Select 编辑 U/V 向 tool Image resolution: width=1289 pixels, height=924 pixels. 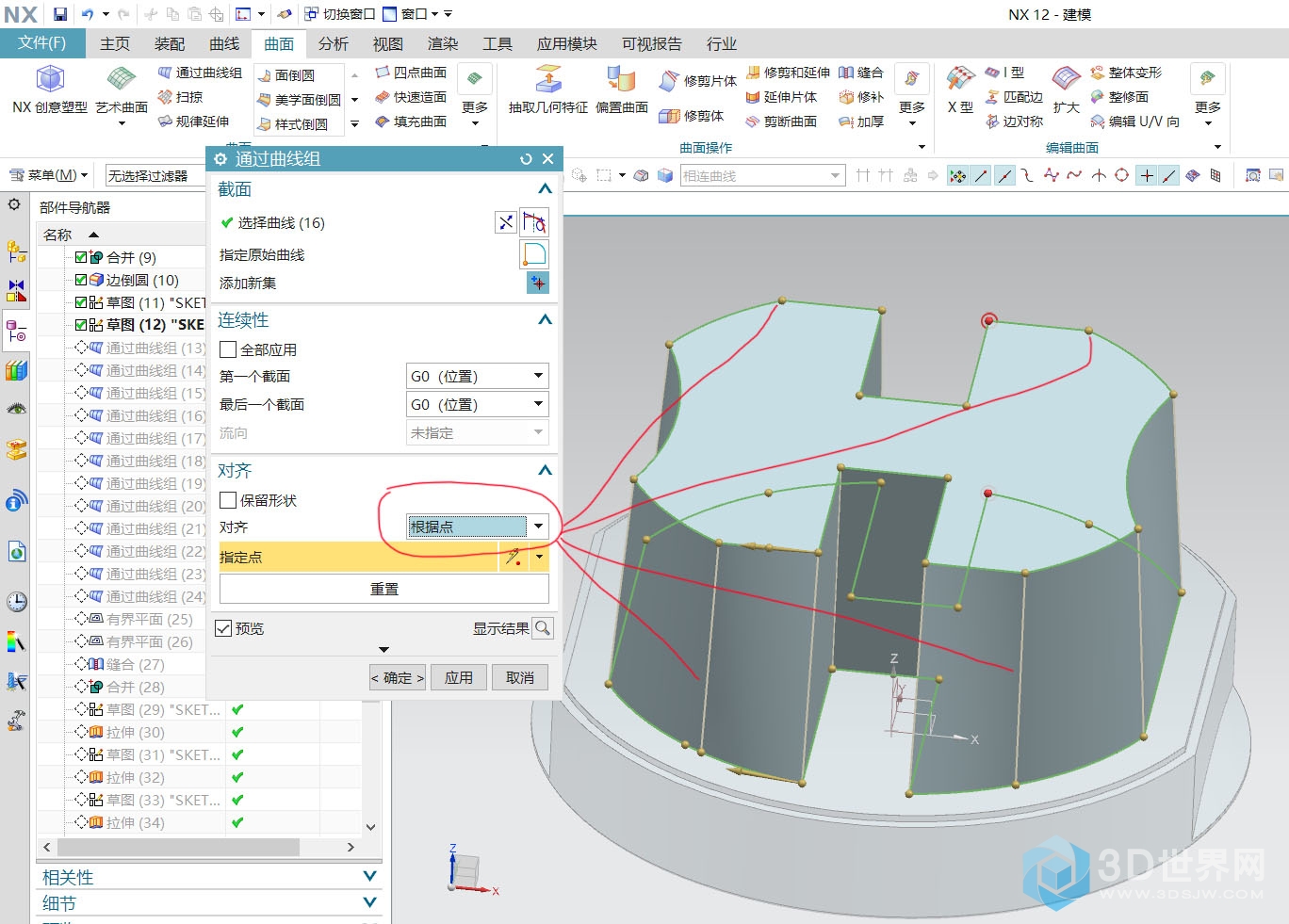pos(1134,122)
